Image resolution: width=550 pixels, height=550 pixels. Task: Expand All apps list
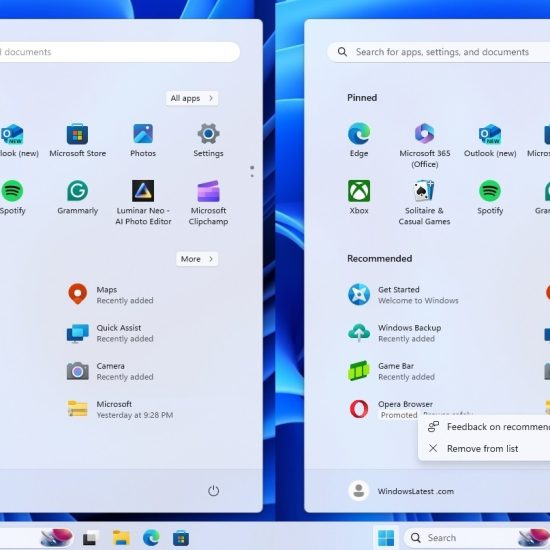[192, 98]
